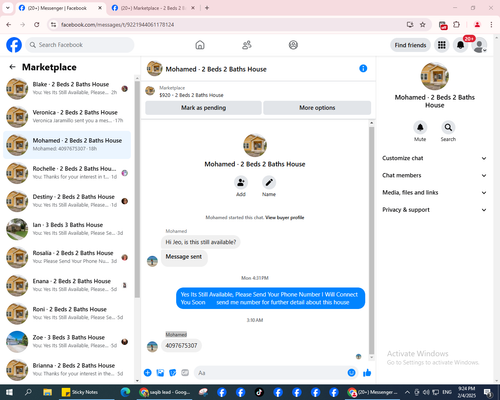
Task: Click the chat message scrollbar
Action: pos(371,240)
